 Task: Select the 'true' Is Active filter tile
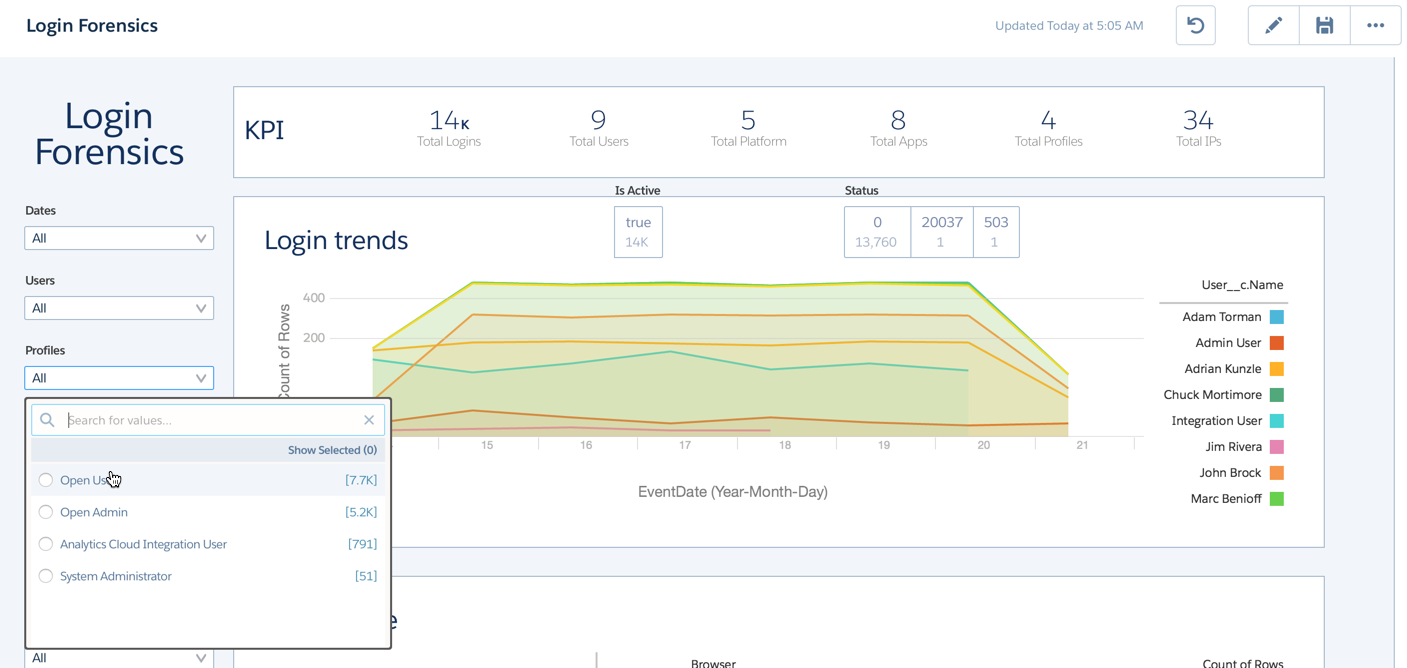[x=638, y=231]
